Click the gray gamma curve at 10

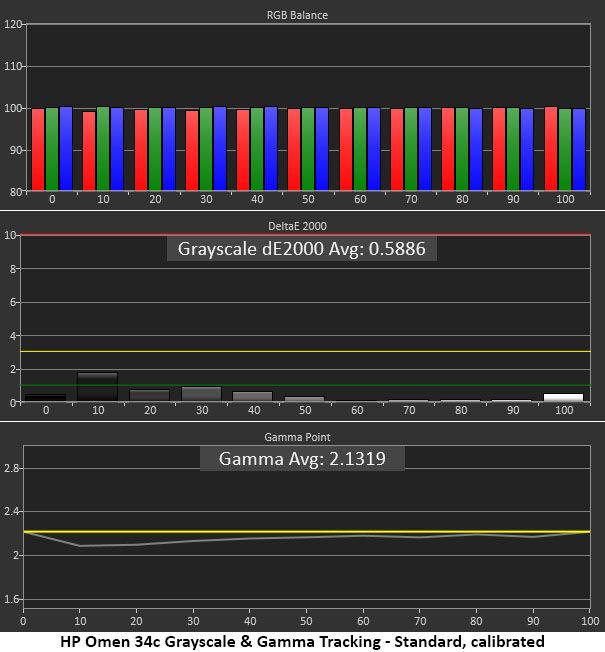tap(79, 546)
